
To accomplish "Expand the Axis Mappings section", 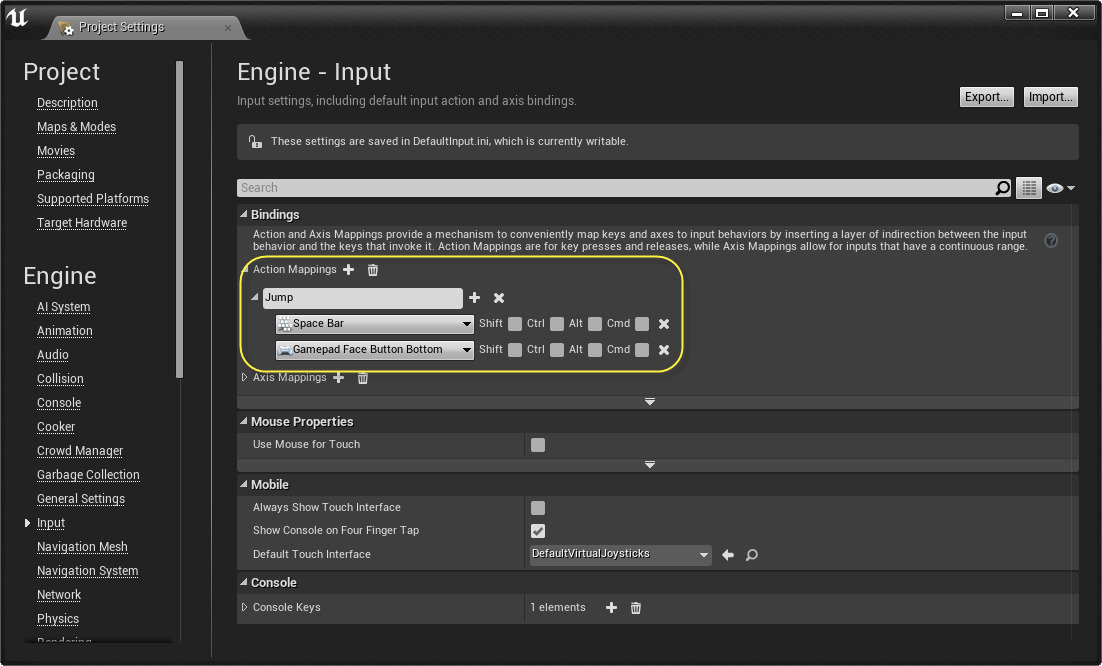I will click(245, 377).
